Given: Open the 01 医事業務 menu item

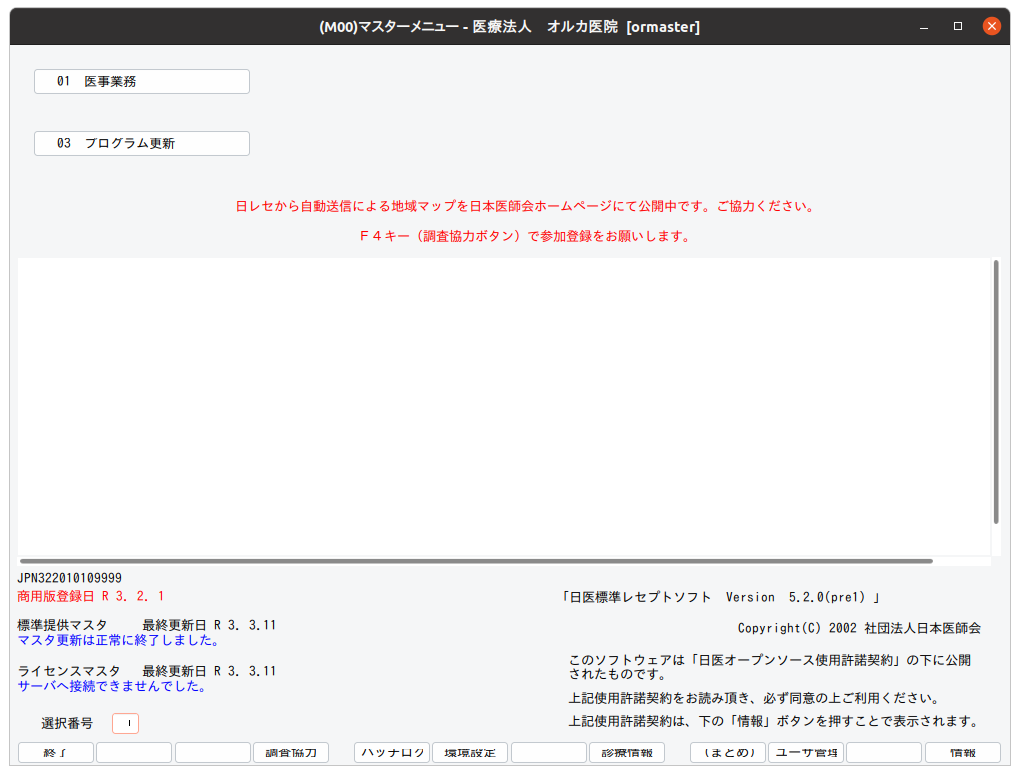Looking at the screenshot, I should [x=141, y=81].
